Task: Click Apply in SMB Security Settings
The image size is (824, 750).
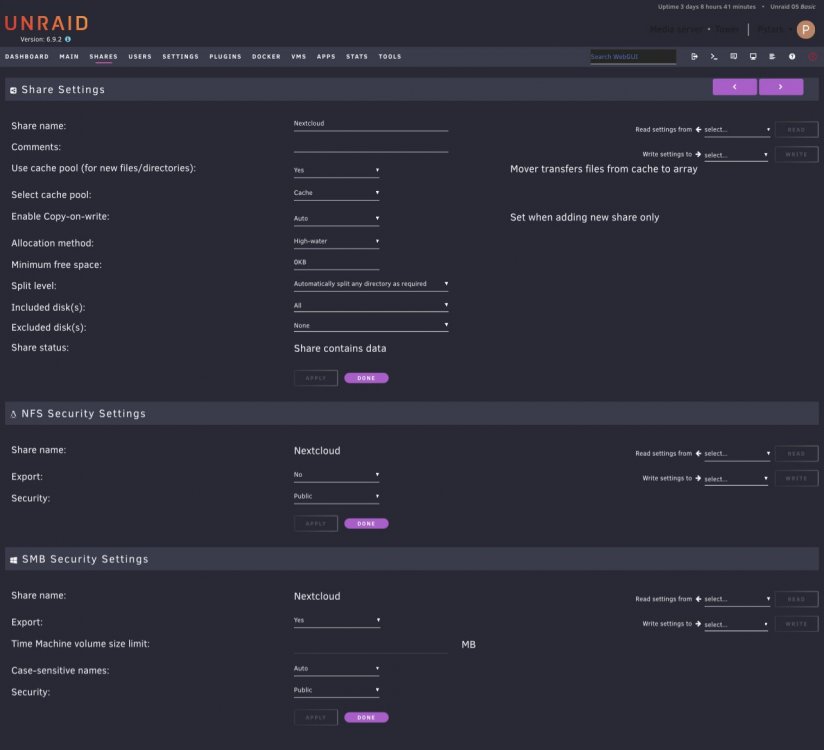Action: click(316, 717)
